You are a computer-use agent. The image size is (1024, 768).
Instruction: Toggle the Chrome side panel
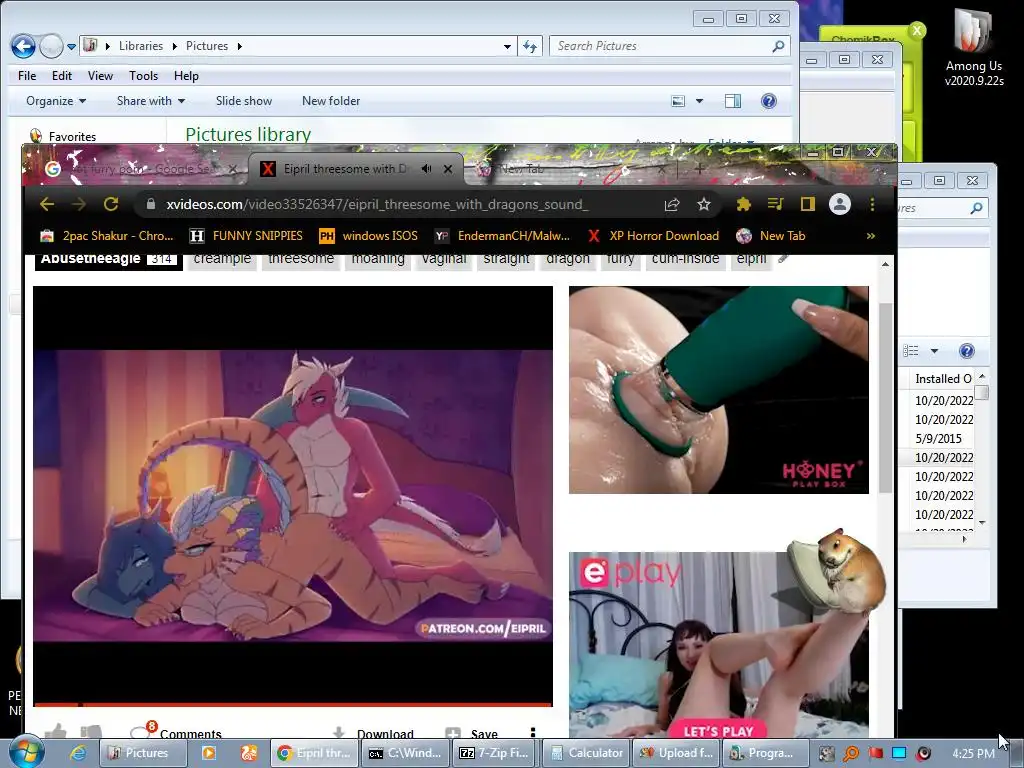pyautogui.click(x=808, y=204)
